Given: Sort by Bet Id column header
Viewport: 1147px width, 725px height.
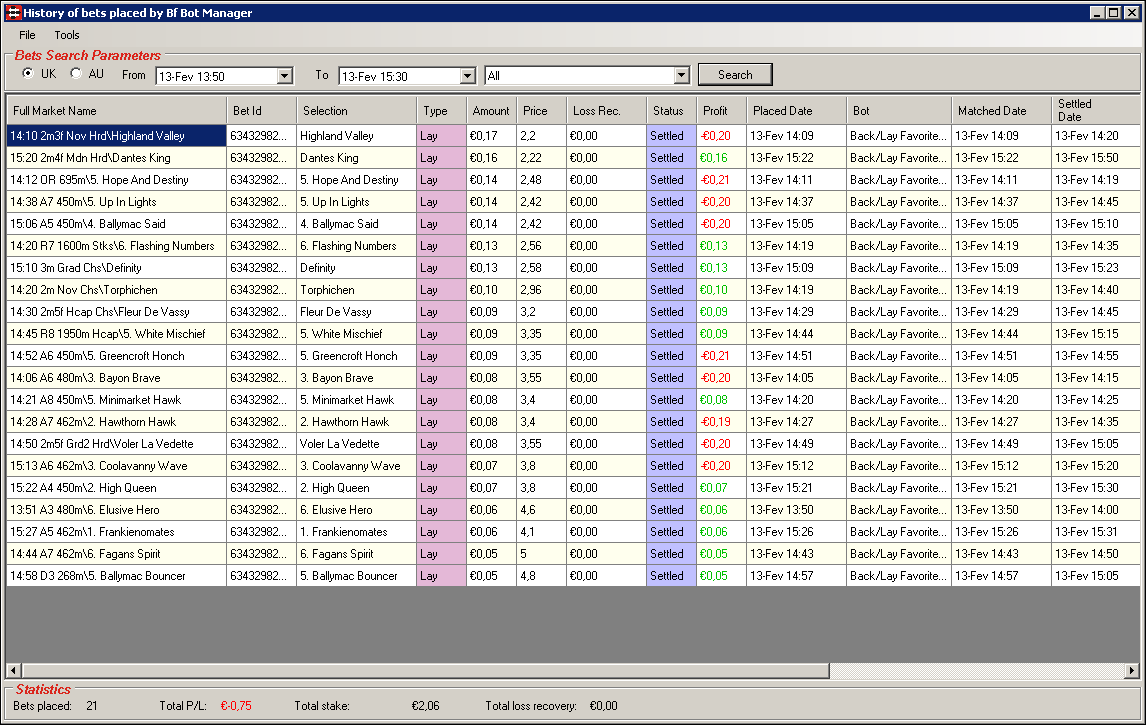Looking at the screenshot, I should point(261,110).
